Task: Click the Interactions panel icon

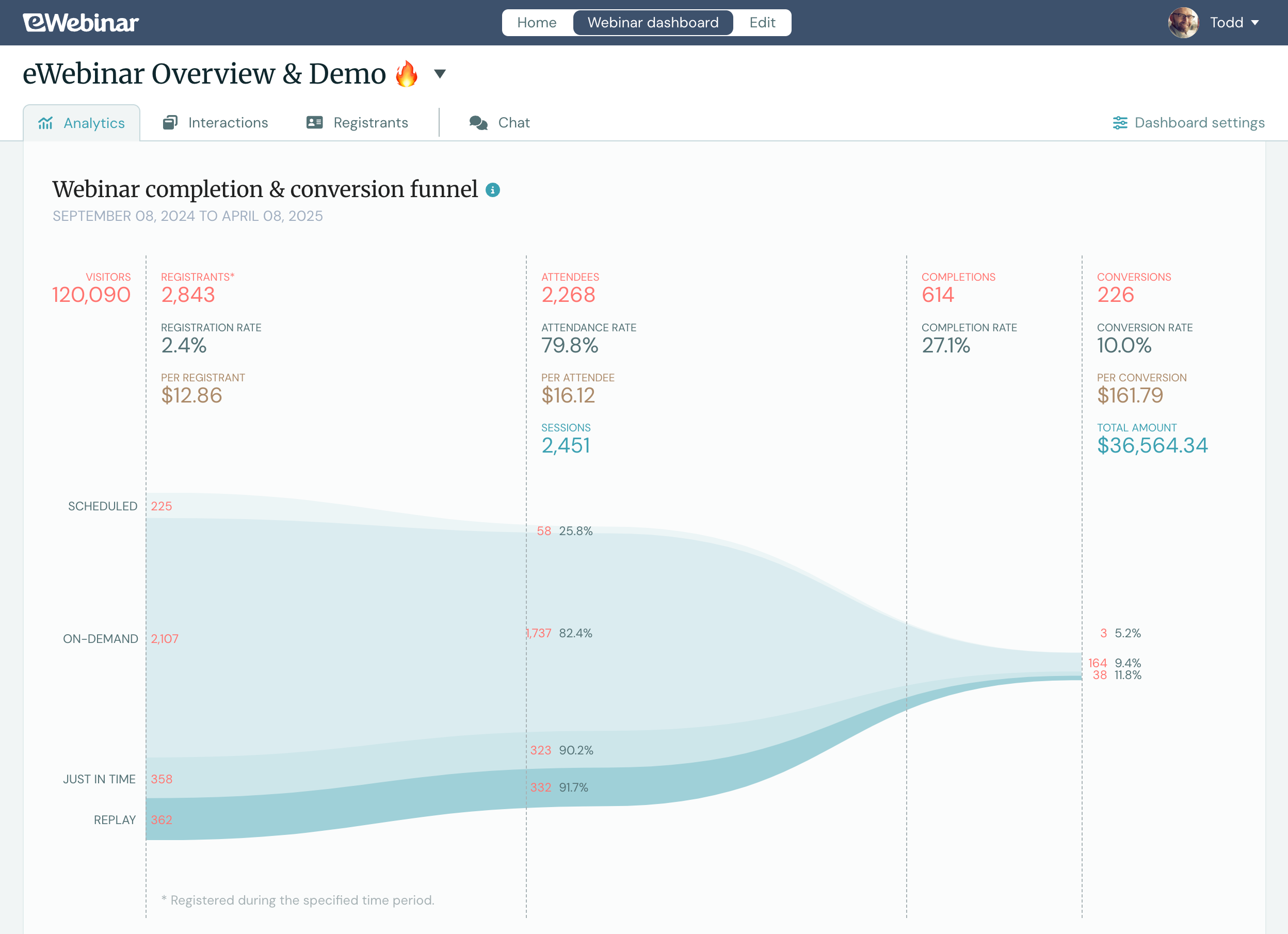Action: [x=170, y=122]
